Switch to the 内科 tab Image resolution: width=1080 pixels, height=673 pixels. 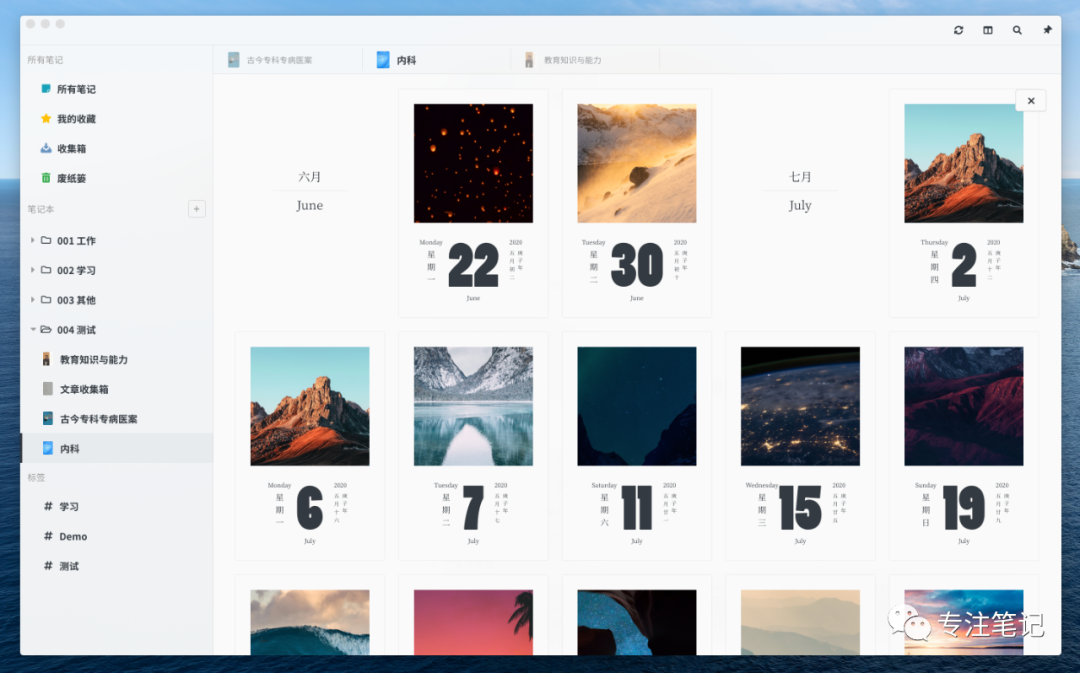pyautogui.click(x=436, y=60)
